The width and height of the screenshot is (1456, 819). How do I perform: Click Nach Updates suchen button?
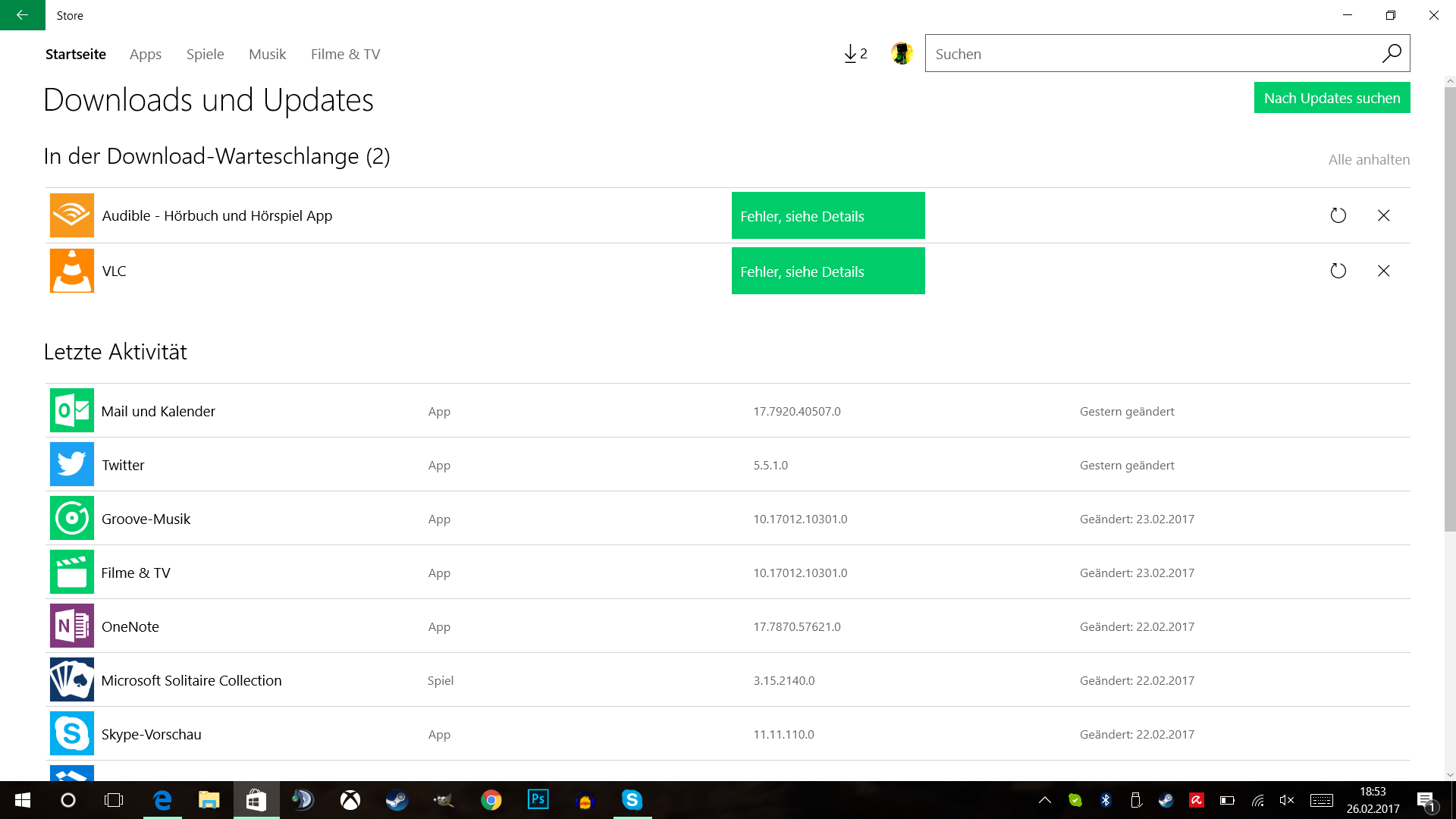[1332, 98]
